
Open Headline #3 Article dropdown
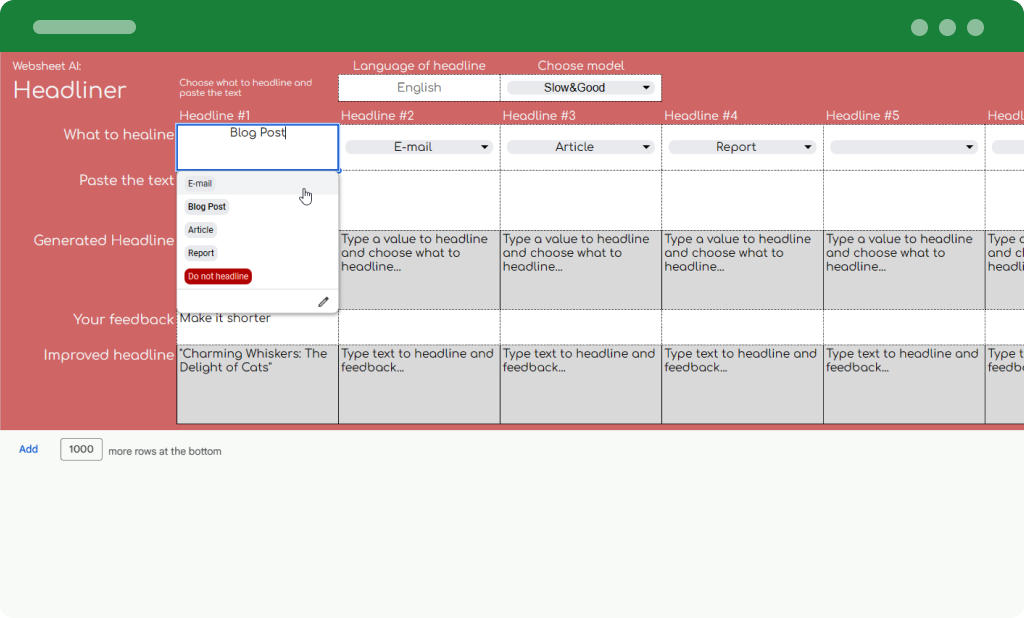tap(580, 147)
